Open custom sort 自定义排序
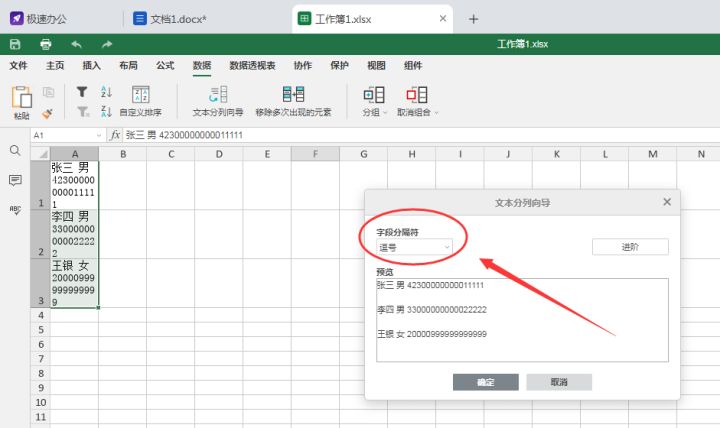Screen dimensions: 720x428 (141, 101)
